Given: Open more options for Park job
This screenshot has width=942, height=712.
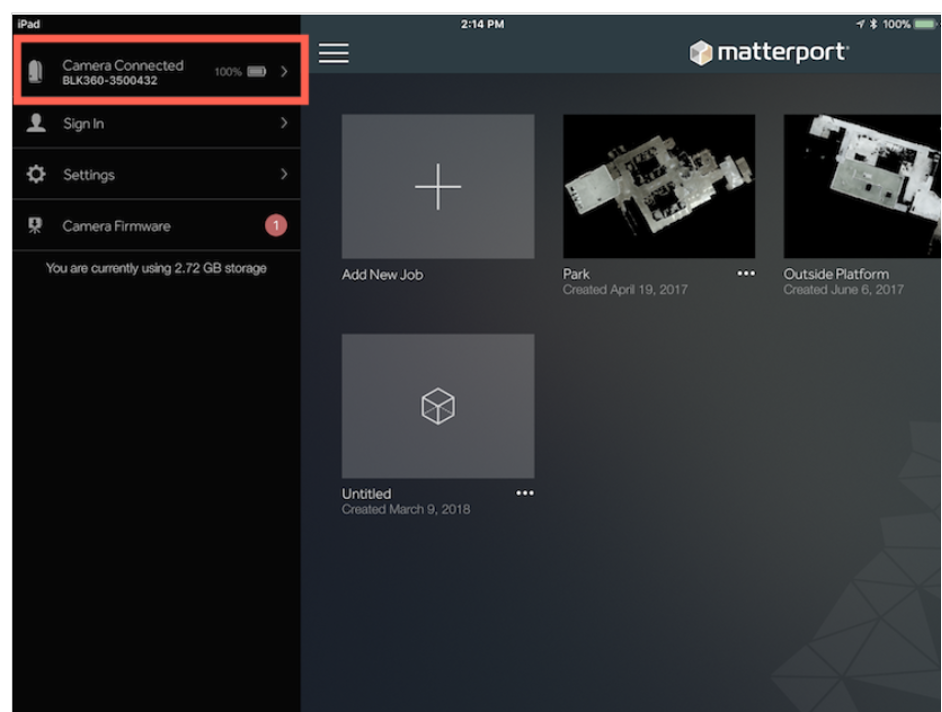Looking at the screenshot, I should 746,273.
